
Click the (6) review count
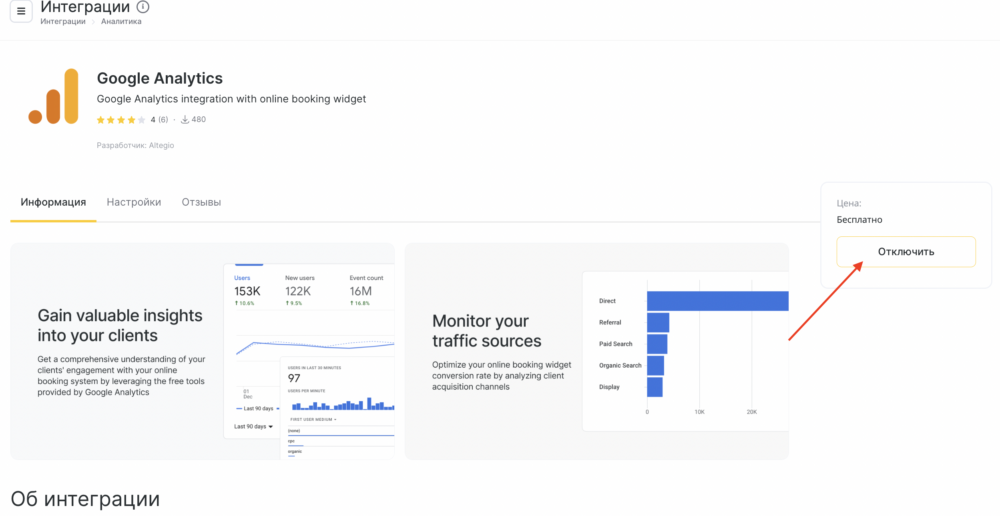(x=163, y=120)
